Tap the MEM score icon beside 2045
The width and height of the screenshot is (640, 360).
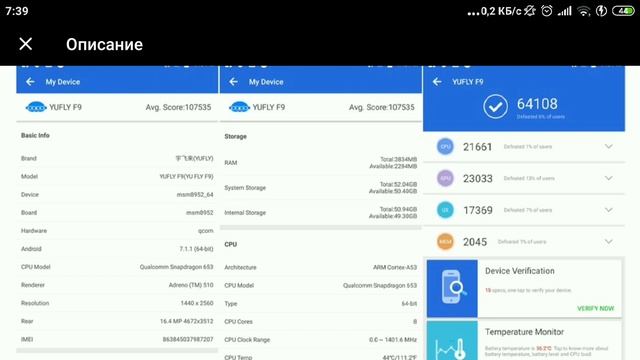tap(445, 242)
